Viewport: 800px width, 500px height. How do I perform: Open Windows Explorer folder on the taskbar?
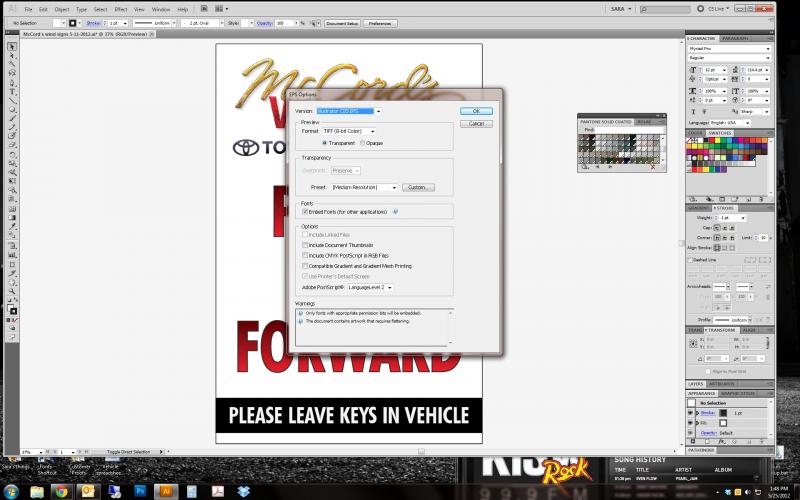(x=37, y=491)
